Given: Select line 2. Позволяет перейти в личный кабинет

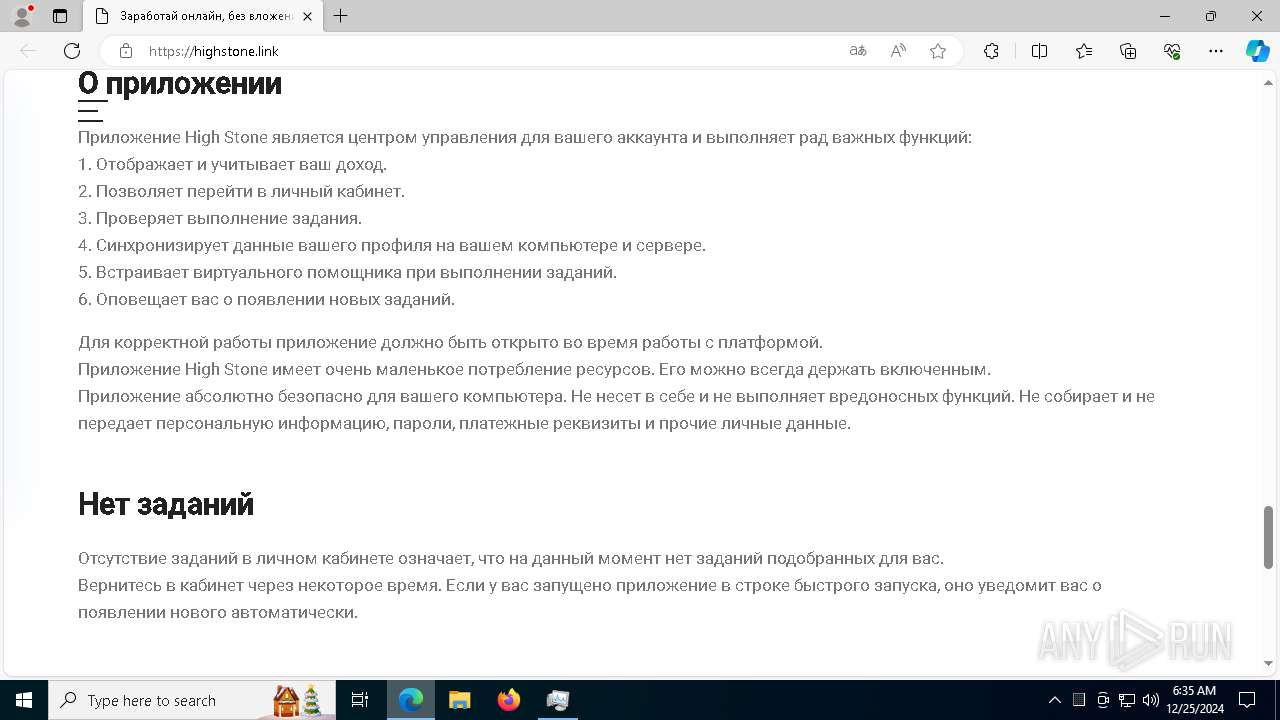Looking at the screenshot, I should pyautogui.click(x=241, y=192).
